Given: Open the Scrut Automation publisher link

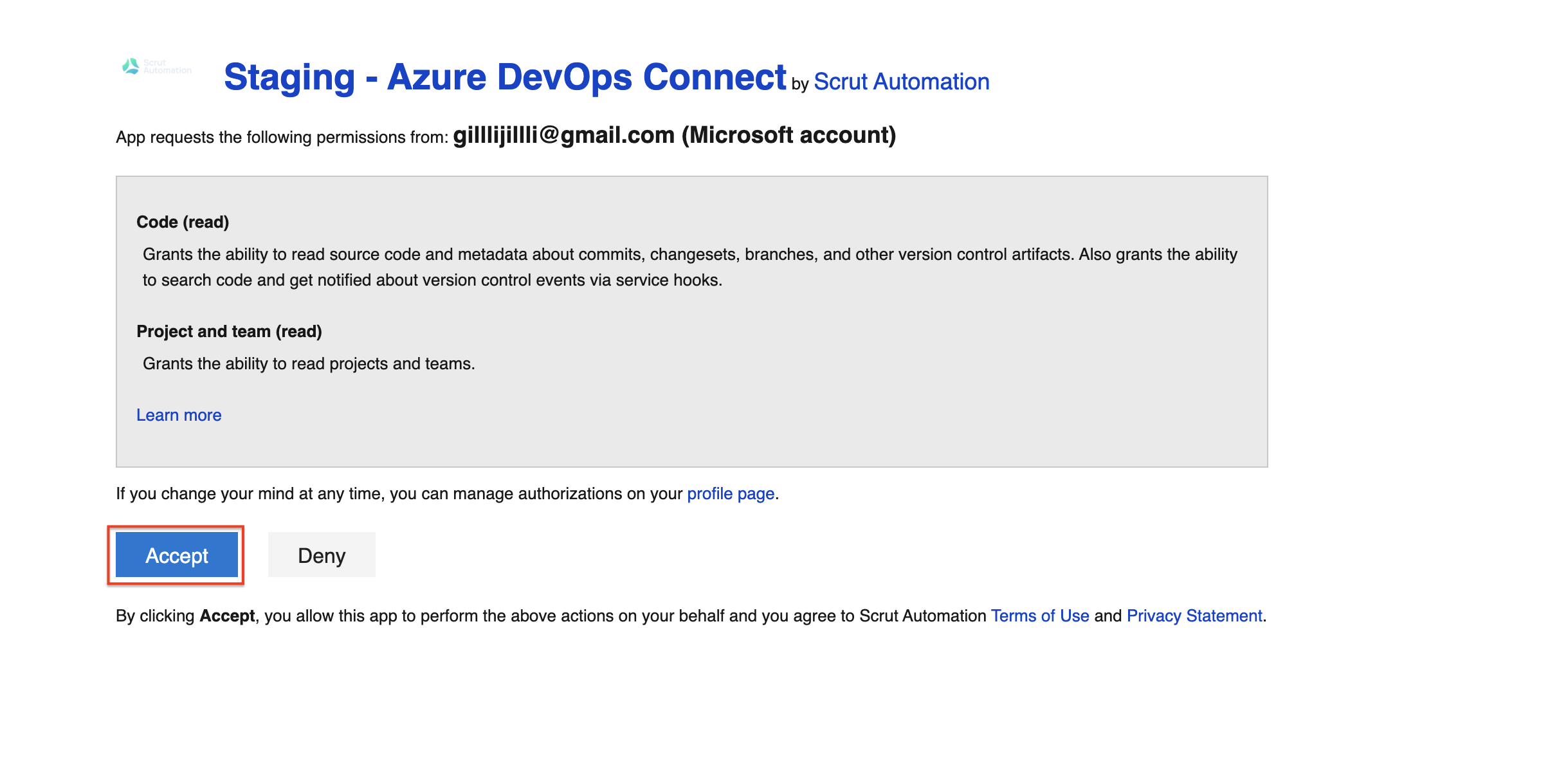Looking at the screenshot, I should click(901, 82).
